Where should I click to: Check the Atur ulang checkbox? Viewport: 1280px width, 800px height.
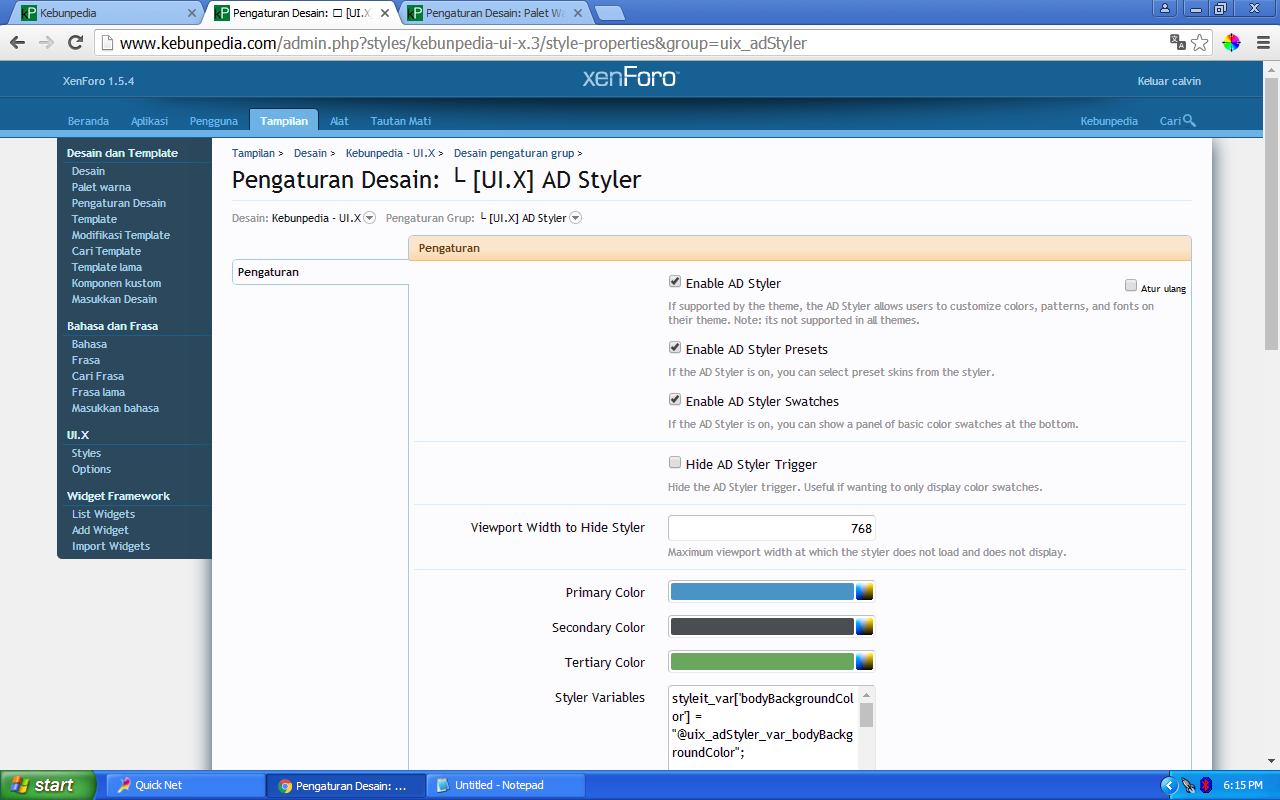pos(1131,285)
